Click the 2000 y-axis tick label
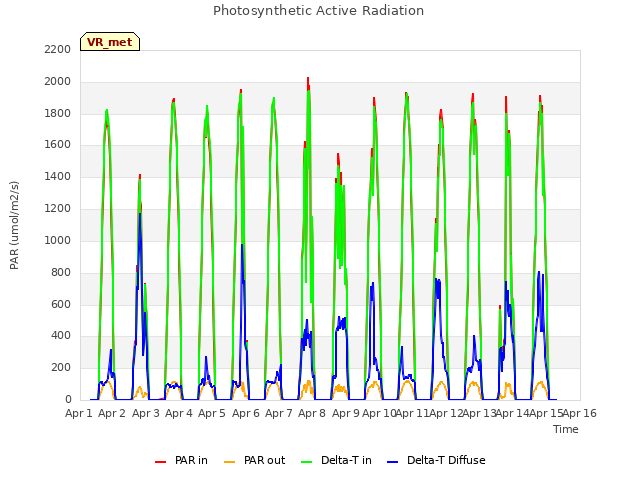This screenshot has height=480, width=640. coord(58,82)
